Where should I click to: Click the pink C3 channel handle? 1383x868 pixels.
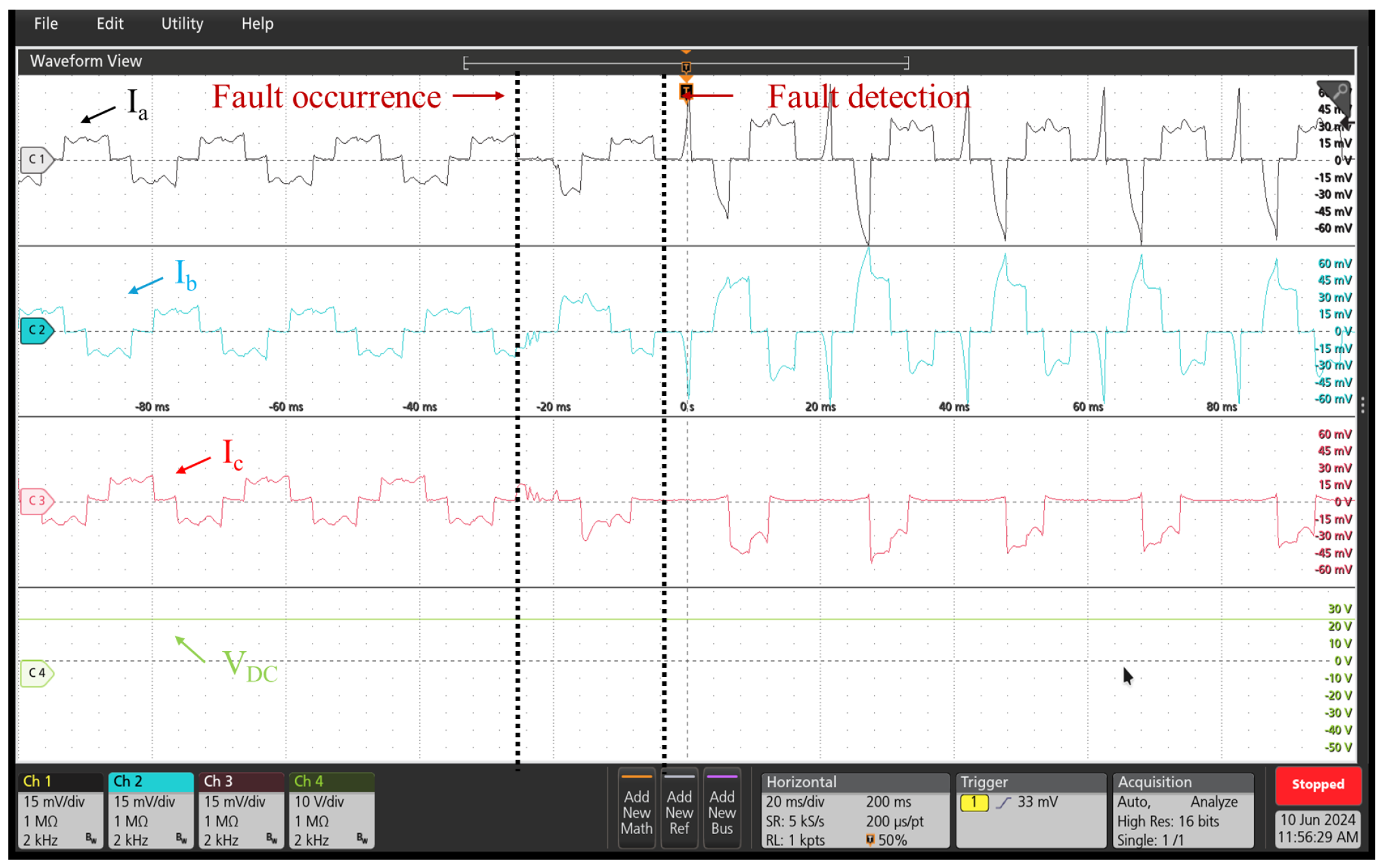coord(37,500)
